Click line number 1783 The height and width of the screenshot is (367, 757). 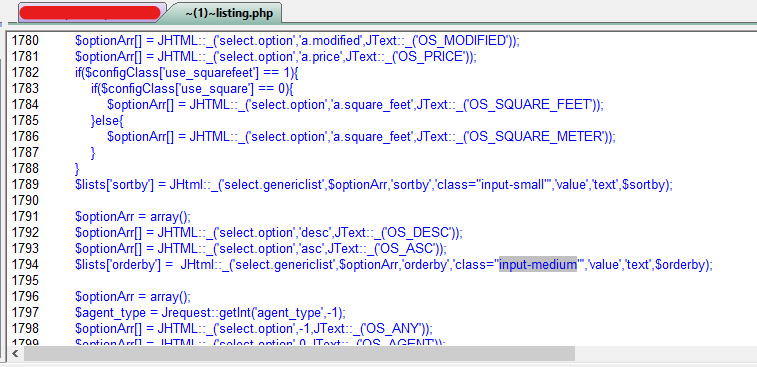tap(25, 88)
